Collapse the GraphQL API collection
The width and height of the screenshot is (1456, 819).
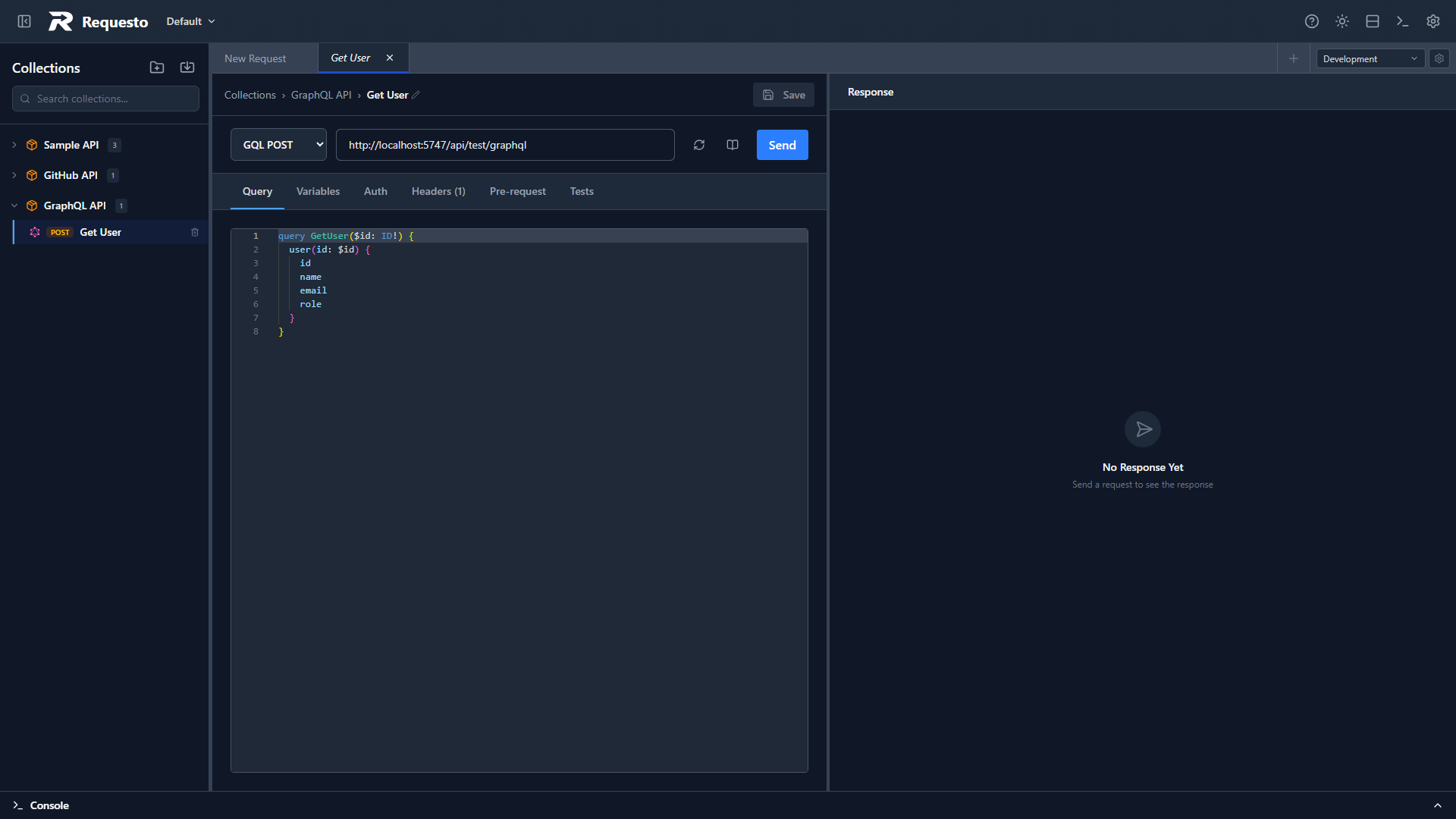pyautogui.click(x=14, y=206)
